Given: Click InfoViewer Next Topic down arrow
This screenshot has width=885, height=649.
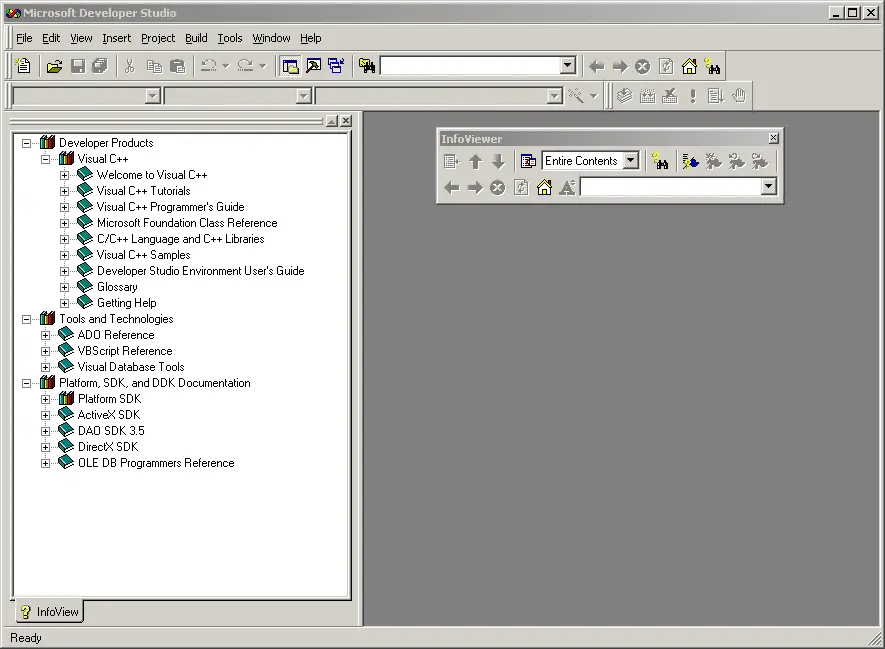Looking at the screenshot, I should click(x=498, y=162).
